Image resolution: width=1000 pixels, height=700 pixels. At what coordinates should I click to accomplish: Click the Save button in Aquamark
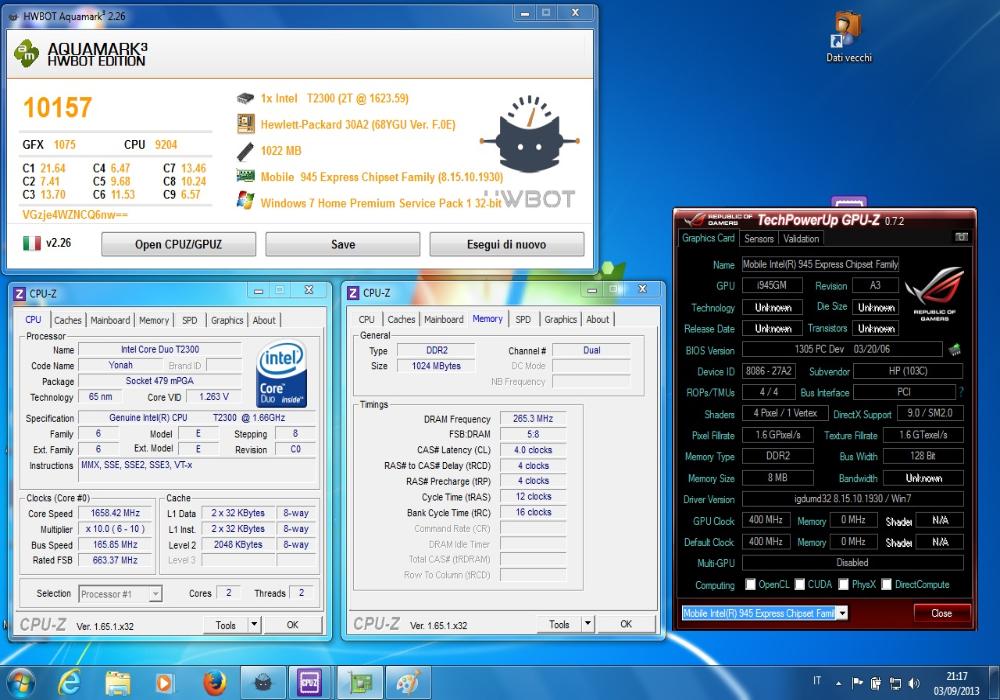click(x=342, y=244)
